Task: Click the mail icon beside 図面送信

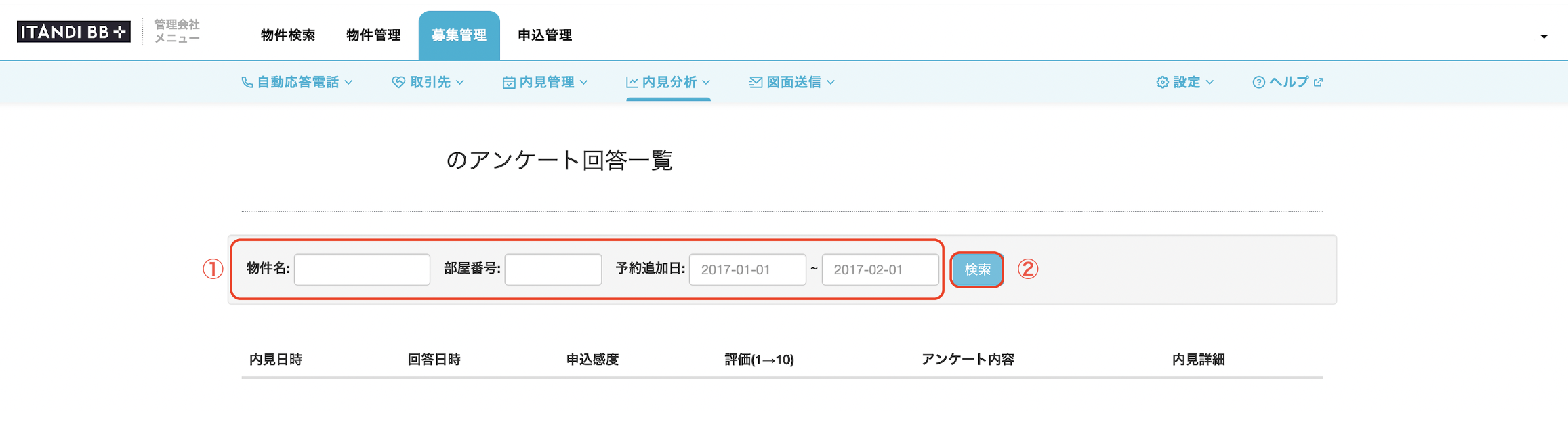Action: click(x=756, y=82)
